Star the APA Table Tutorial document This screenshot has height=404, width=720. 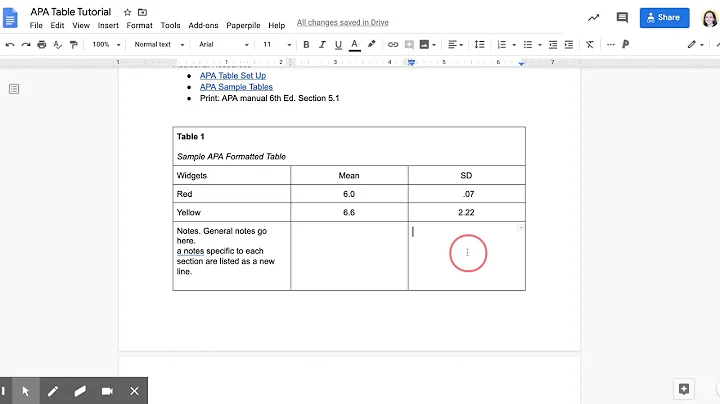coord(128,12)
